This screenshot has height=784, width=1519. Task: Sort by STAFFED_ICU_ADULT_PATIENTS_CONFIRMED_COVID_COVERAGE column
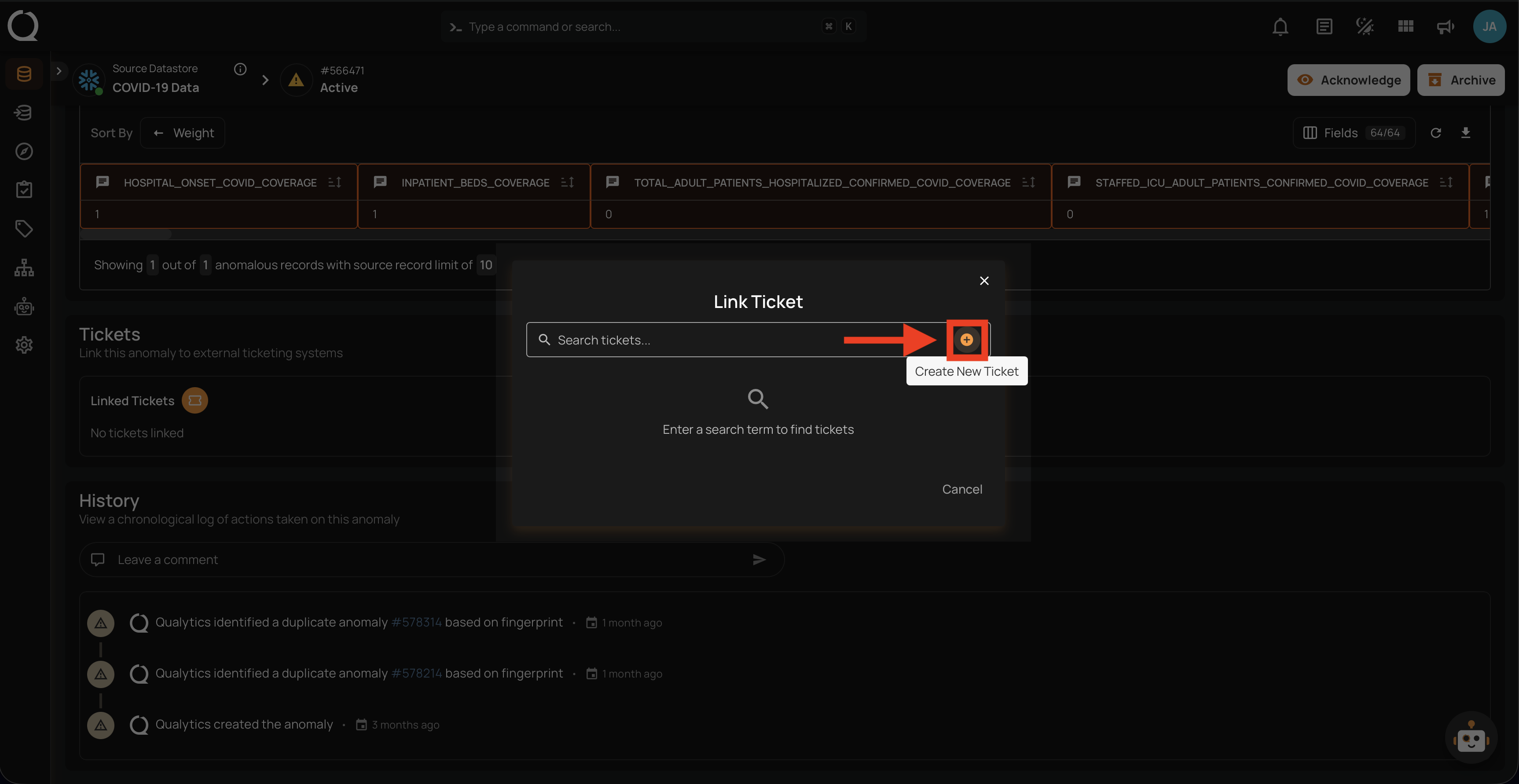point(1446,182)
